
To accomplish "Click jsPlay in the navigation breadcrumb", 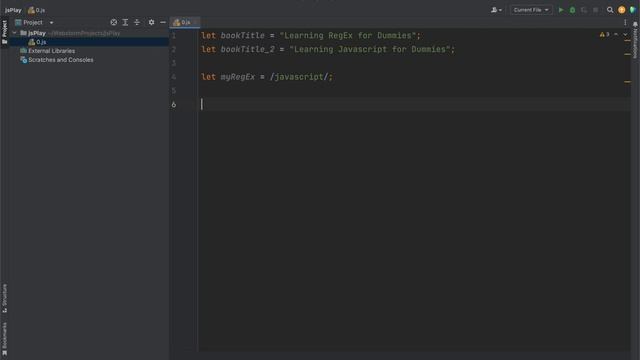I will [13, 10].
